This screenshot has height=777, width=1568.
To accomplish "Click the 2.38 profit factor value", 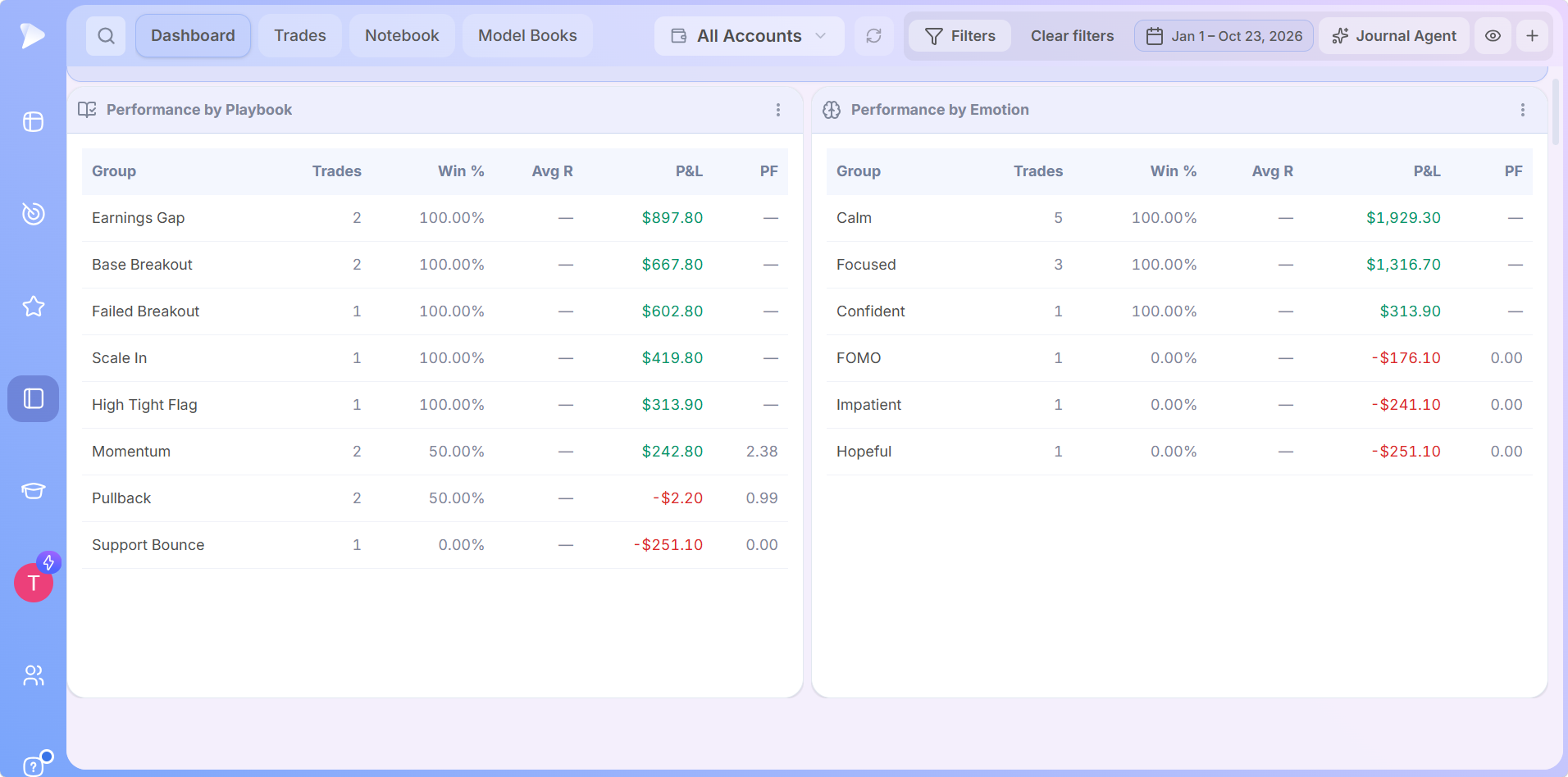I will [762, 452].
